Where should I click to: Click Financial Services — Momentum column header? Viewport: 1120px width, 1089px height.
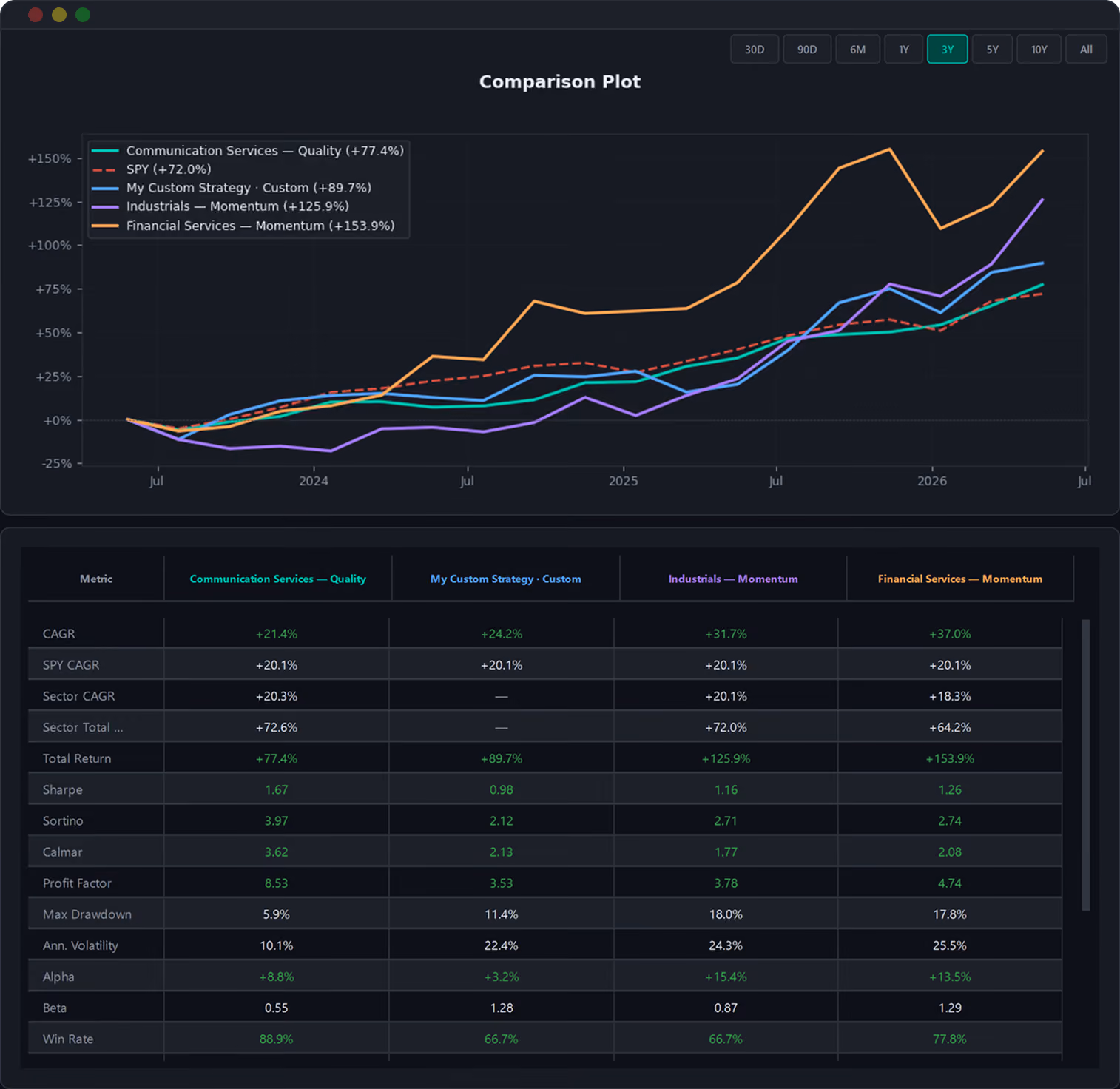pos(960,579)
